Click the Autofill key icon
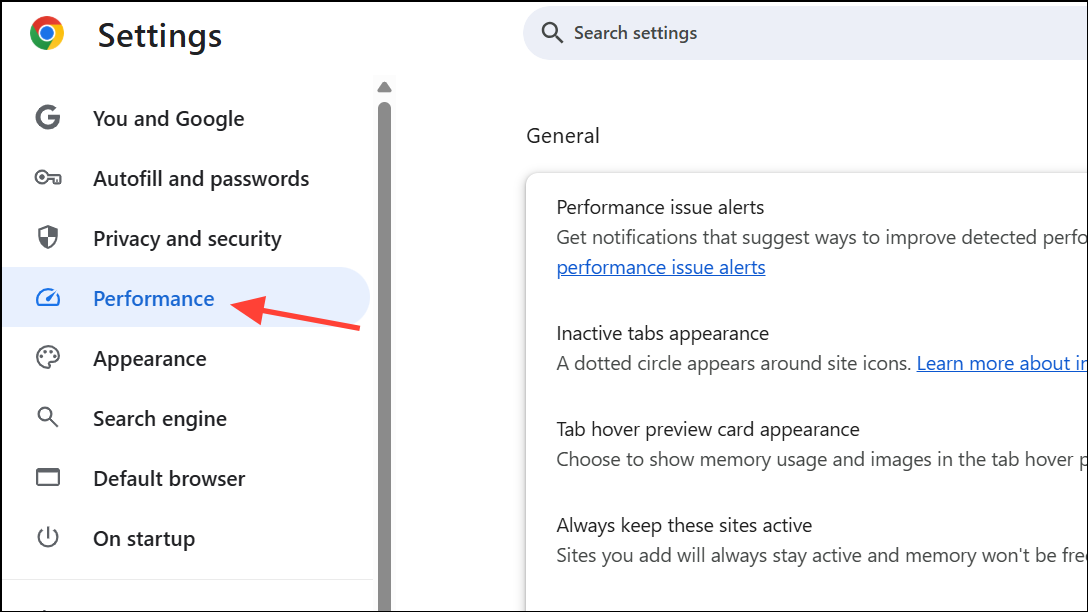Viewport: 1088px width, 612px height. coord(48,178)
